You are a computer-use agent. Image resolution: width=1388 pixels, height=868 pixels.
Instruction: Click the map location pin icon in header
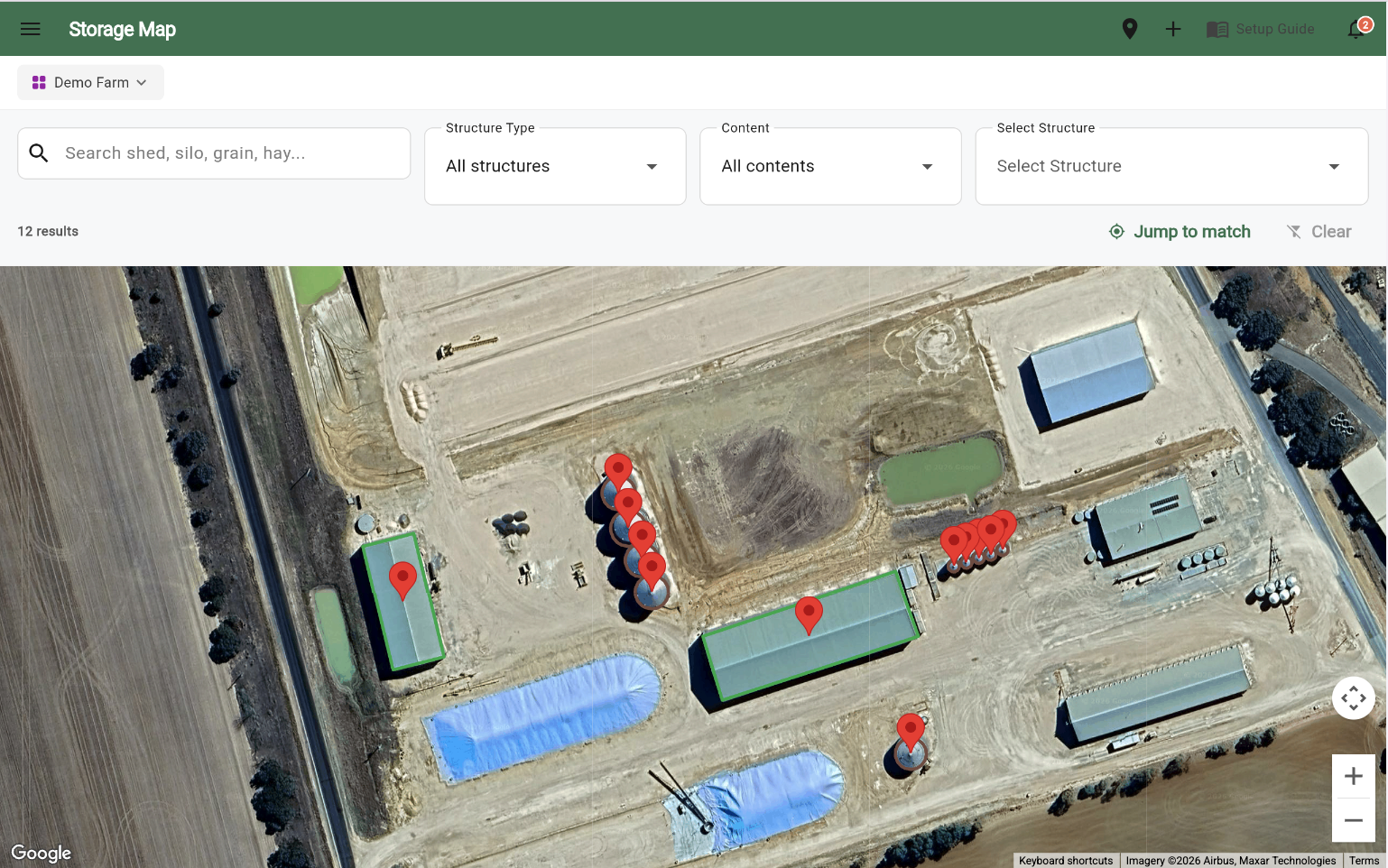[1129, 29]
